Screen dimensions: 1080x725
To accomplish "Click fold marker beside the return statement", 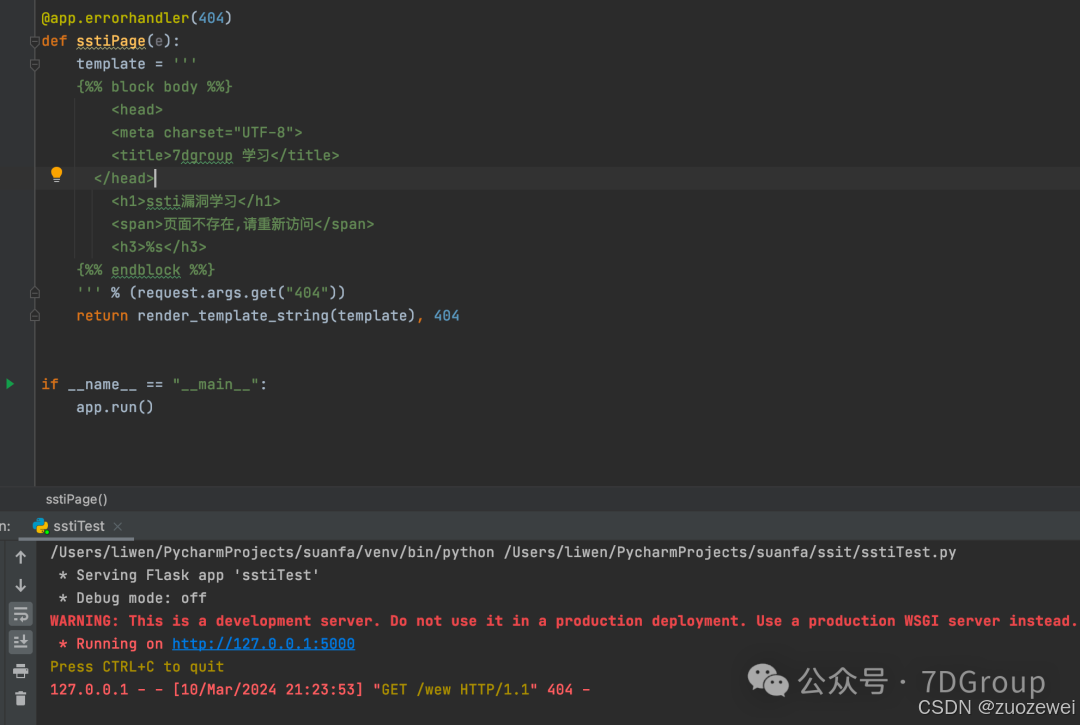I will pos(34,316).
